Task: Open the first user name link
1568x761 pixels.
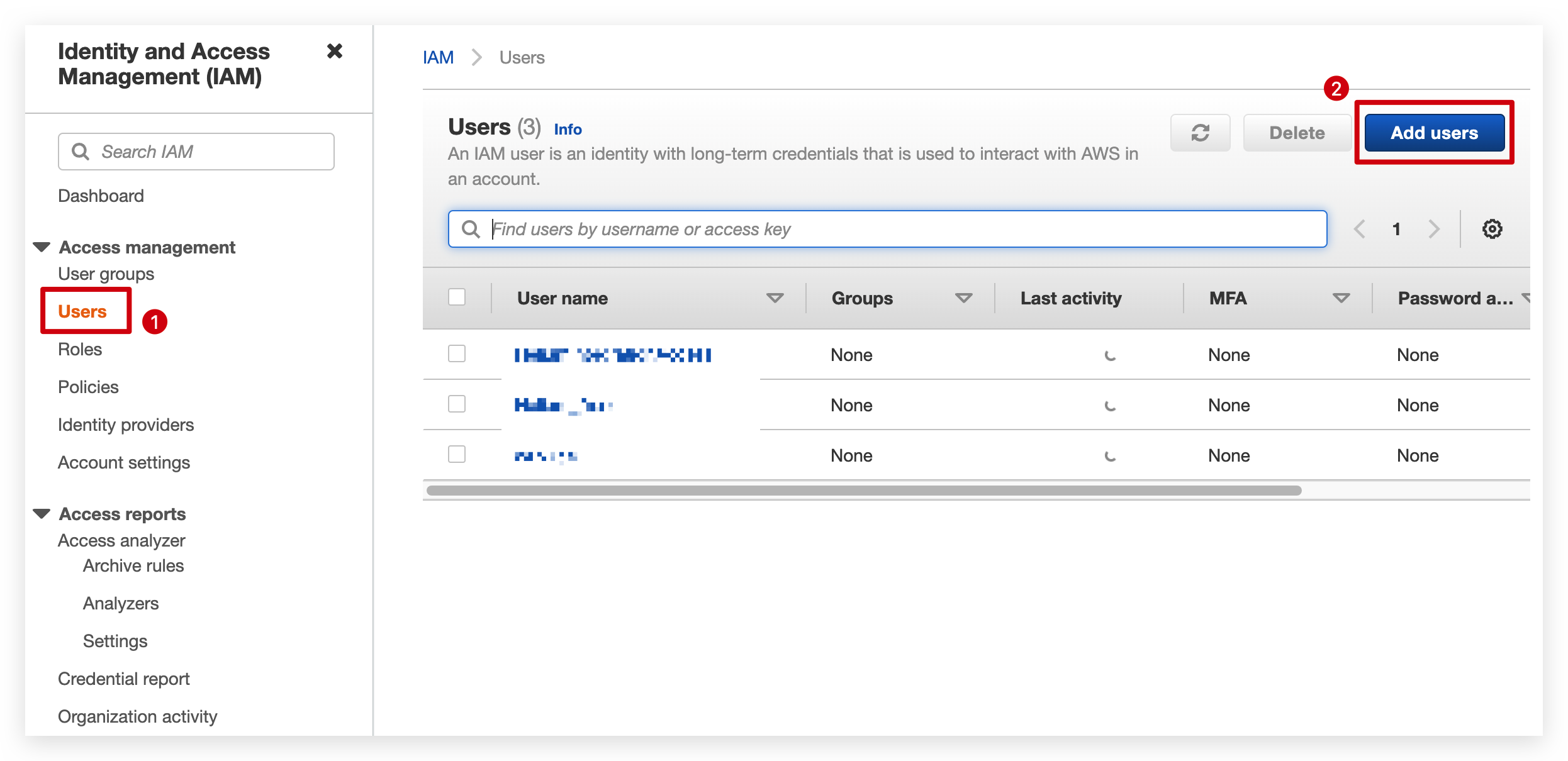Action: coord(612,355)
